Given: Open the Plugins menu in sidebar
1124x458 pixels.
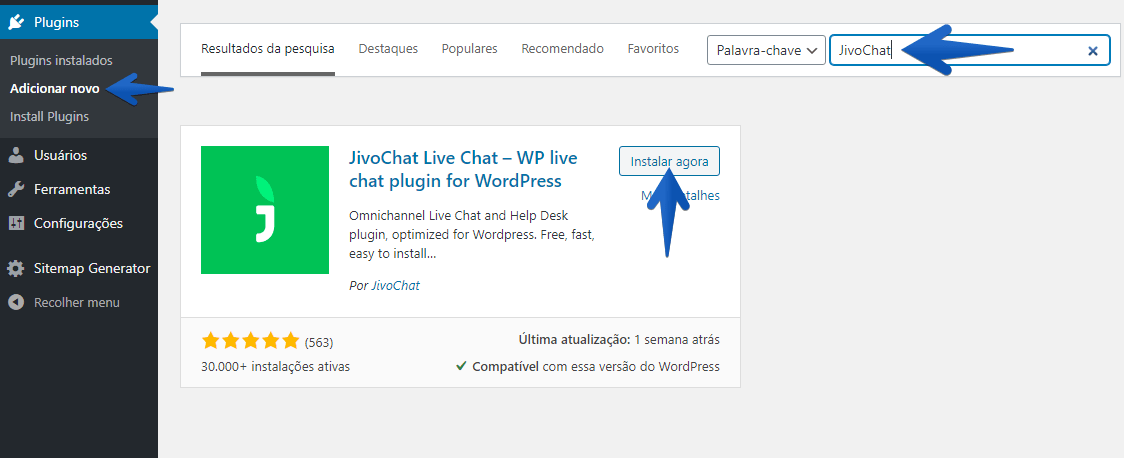Looking at the screenshot, I should (x=79, y=22).
